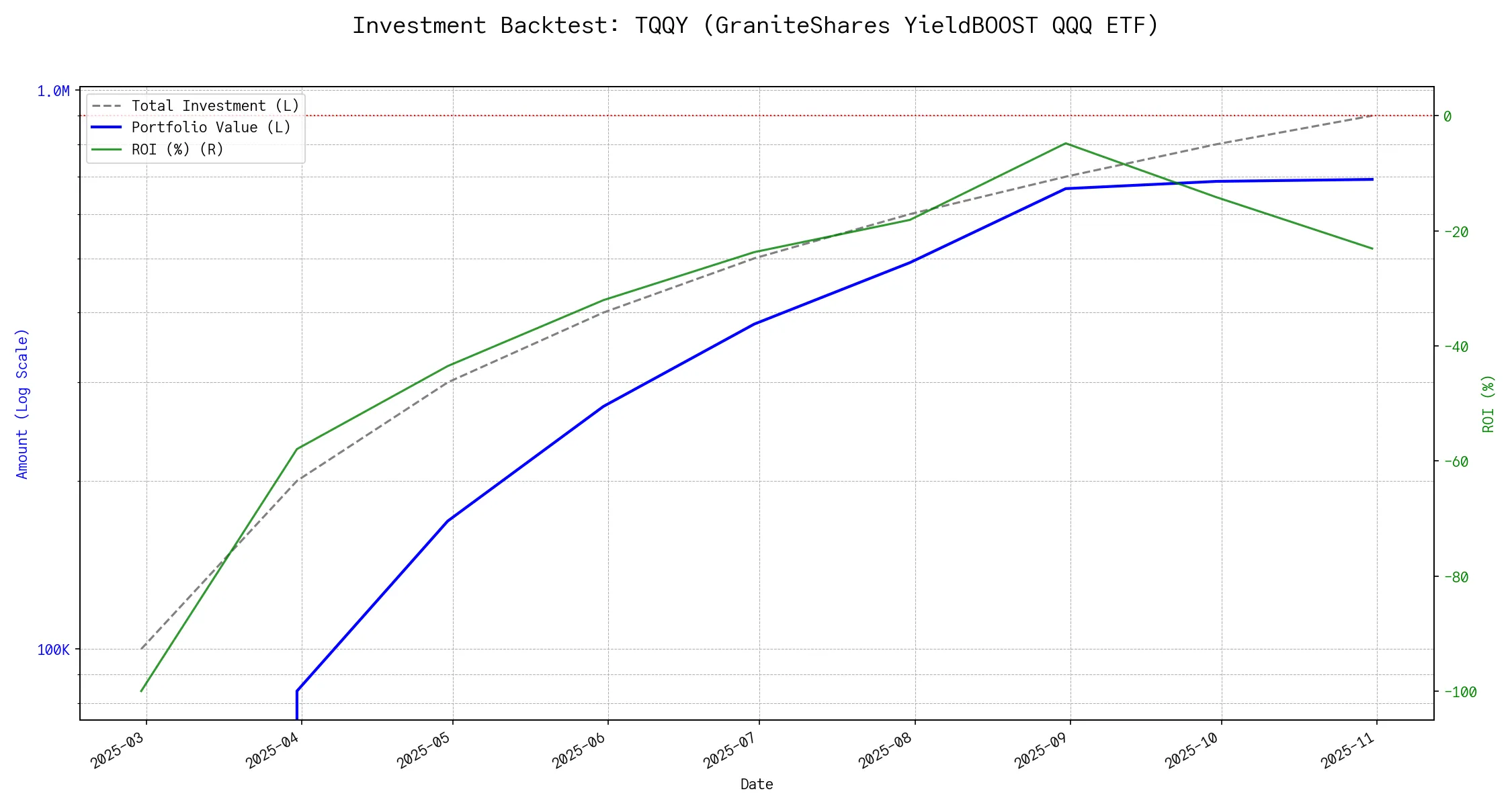Click the ROI (%) right axis title

tap(1488, 403)
